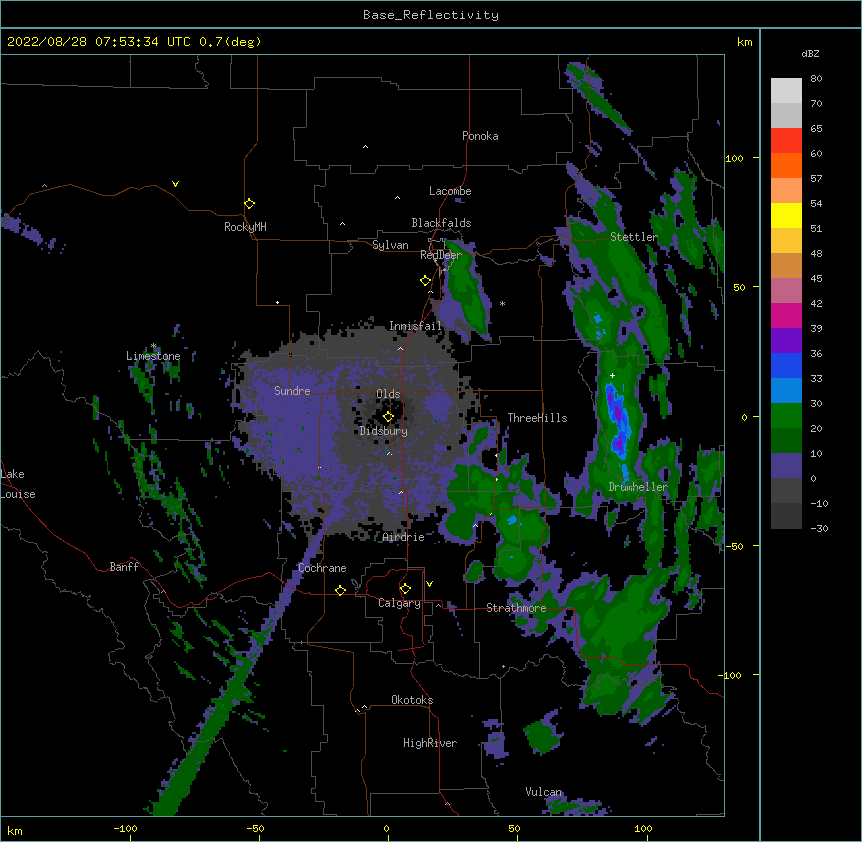Click the Didsbury city label
This screenshot has width=862, height=842.
pyautogui.click(x=384, y=431)
